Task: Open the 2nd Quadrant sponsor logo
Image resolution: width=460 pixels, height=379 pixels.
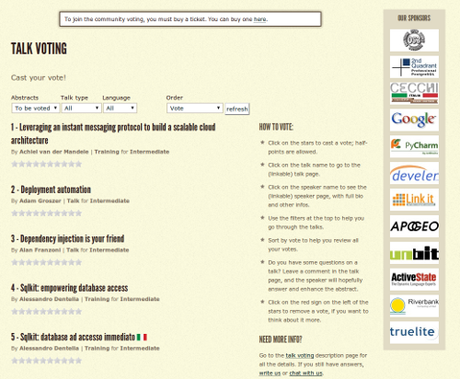Action: (414, 67)
